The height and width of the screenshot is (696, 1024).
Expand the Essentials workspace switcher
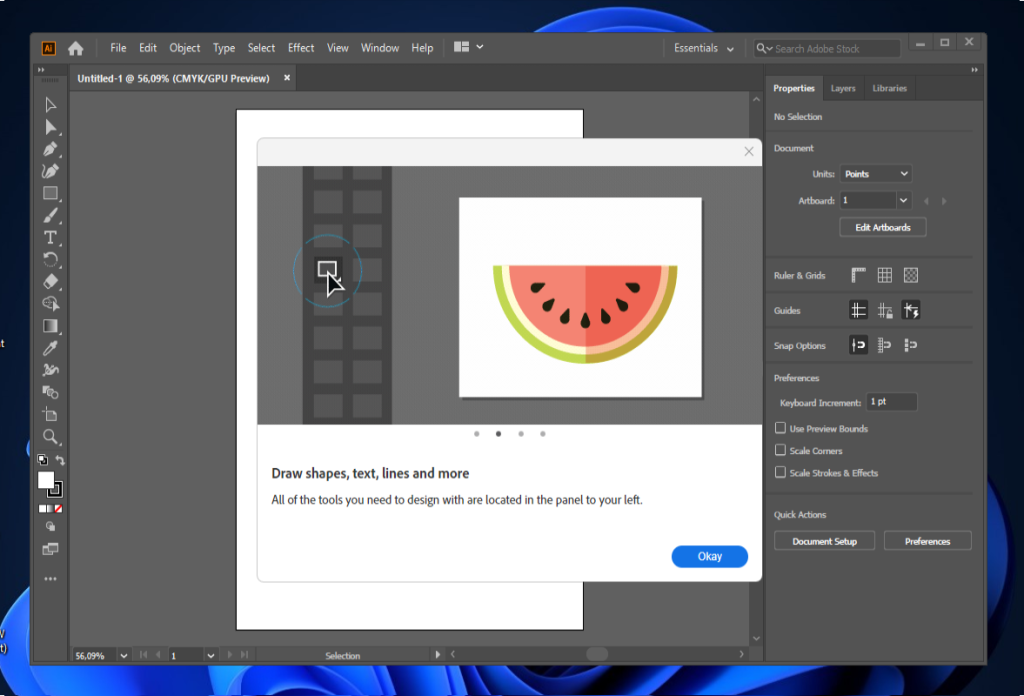[703, 48]
